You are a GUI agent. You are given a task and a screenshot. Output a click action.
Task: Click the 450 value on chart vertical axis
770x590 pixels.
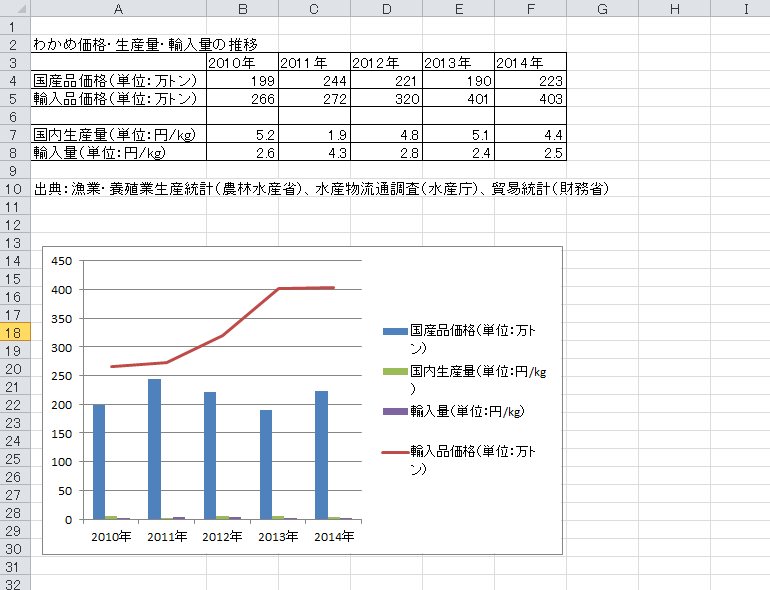62,260
